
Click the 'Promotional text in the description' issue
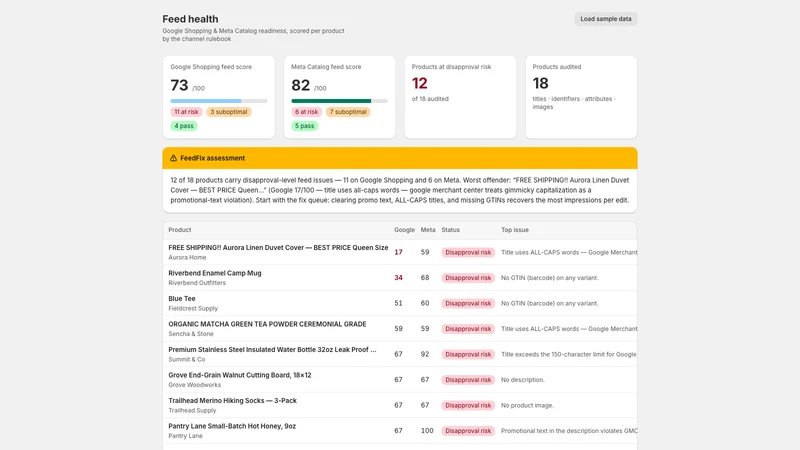click(x=569, y=431)
